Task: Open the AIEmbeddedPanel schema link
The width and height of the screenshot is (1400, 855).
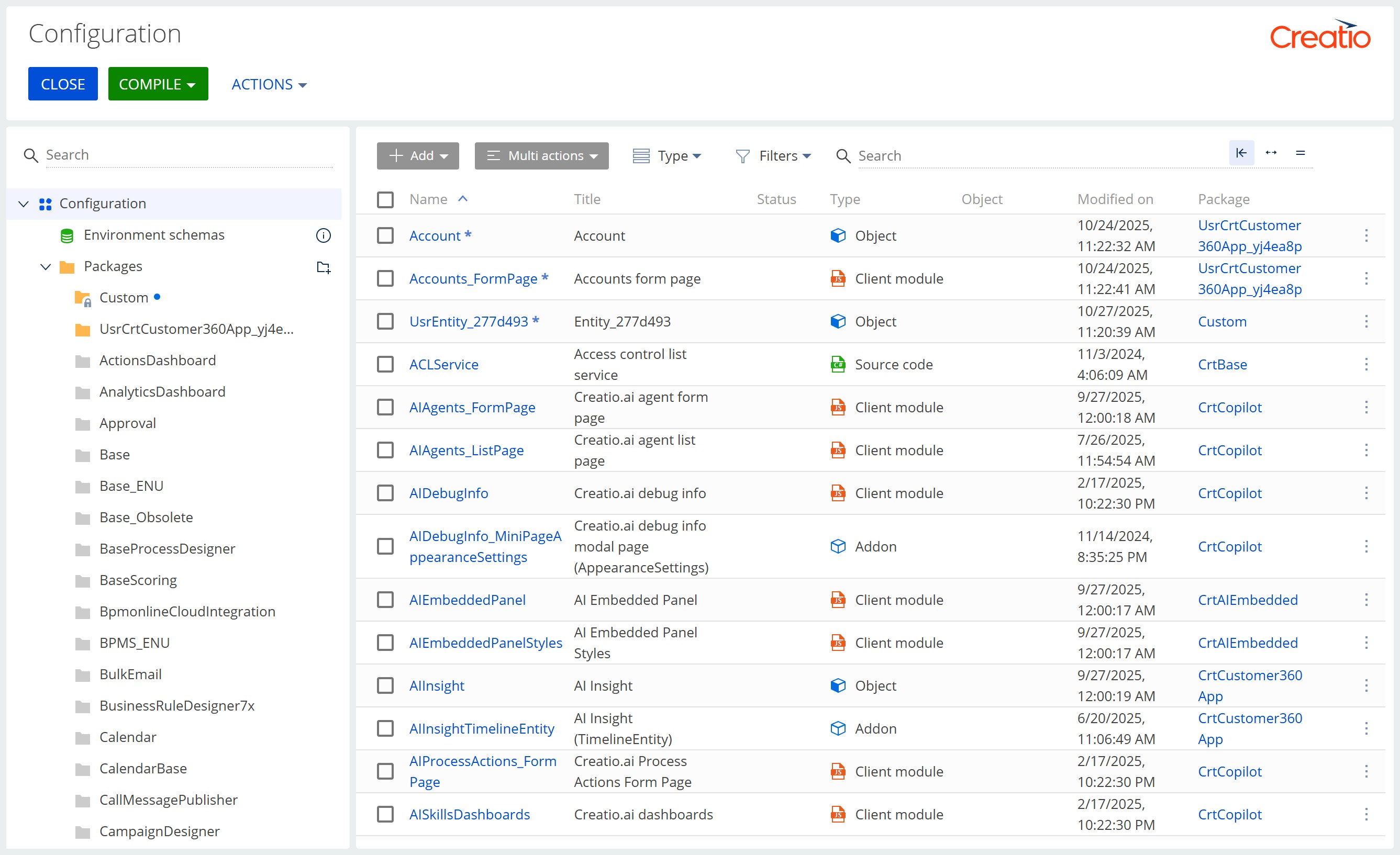Action: [x=467, y=600]
